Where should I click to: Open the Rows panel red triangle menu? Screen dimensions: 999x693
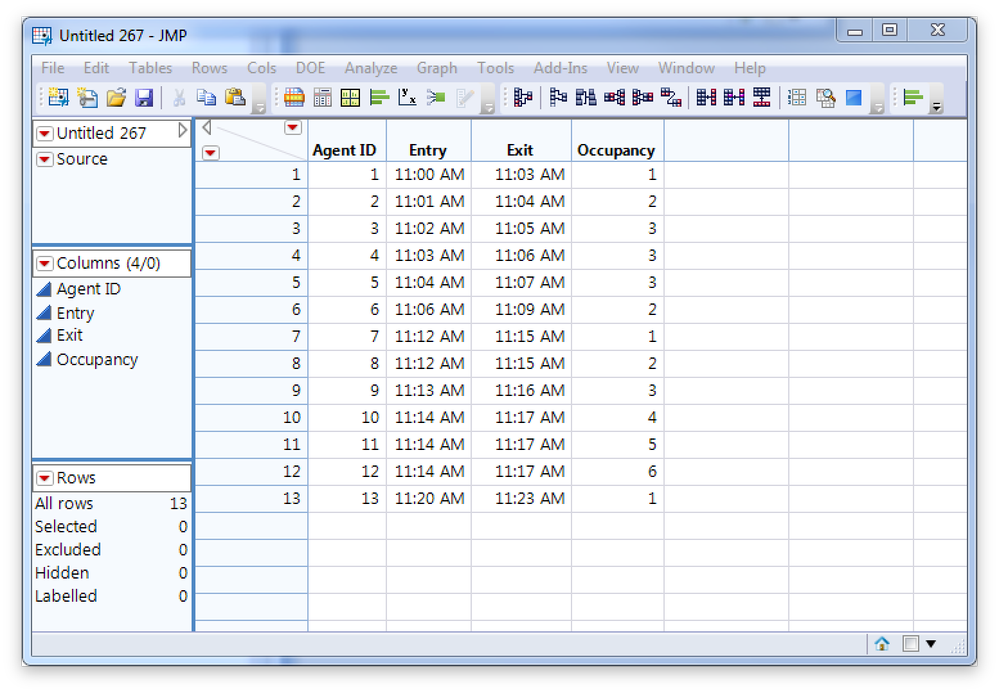tap(45, 478)
